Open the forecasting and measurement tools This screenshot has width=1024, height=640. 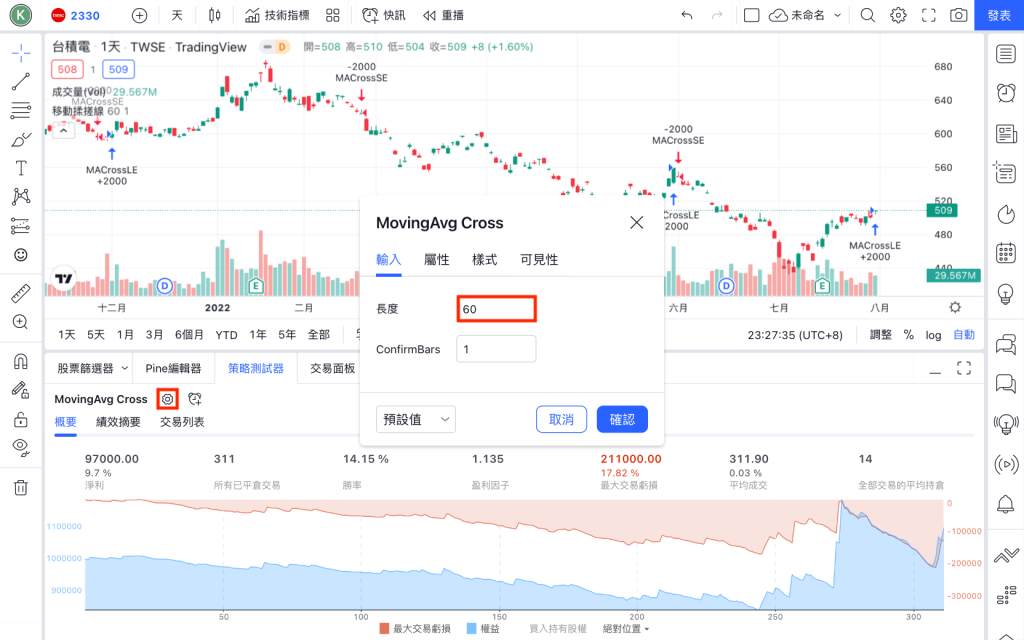pos(21,226)
